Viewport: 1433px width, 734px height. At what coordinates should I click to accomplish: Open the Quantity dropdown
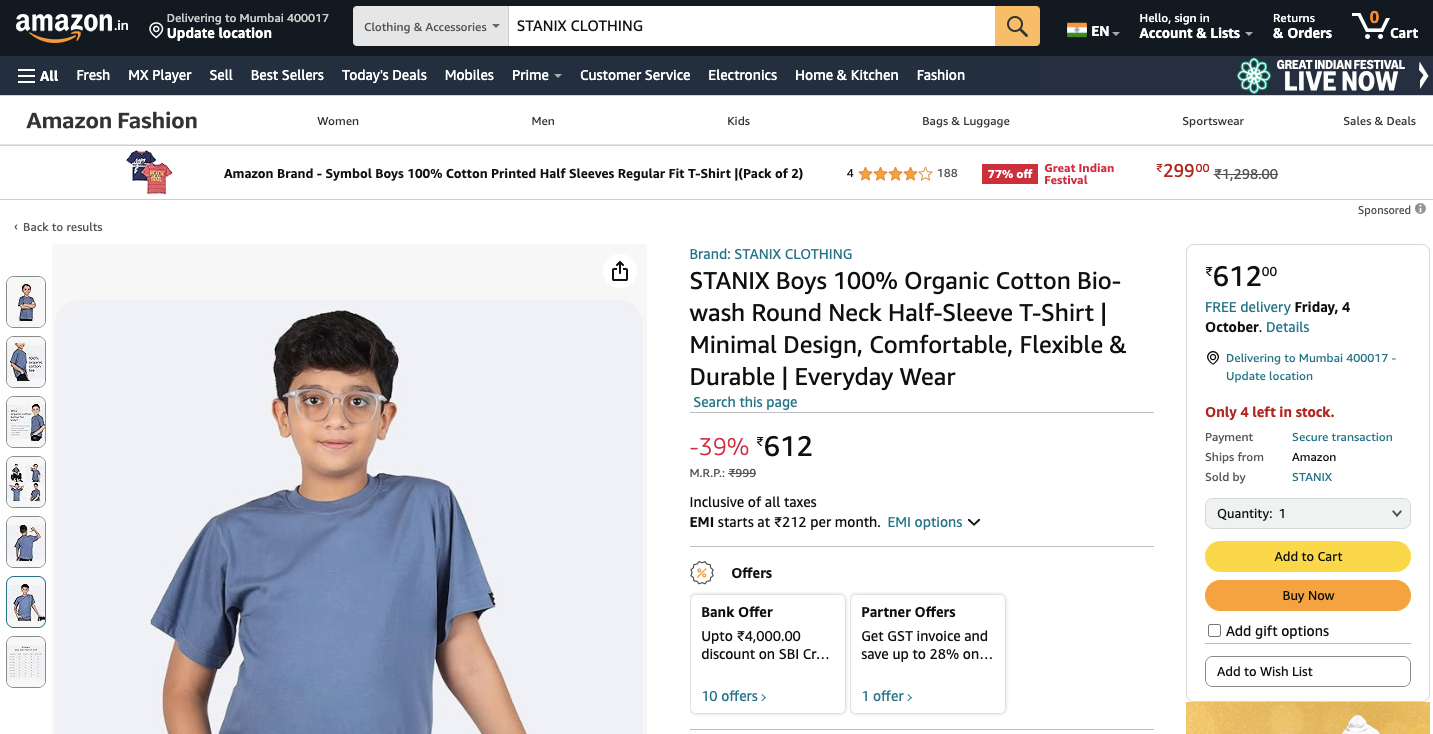[x=1307, y=513]
